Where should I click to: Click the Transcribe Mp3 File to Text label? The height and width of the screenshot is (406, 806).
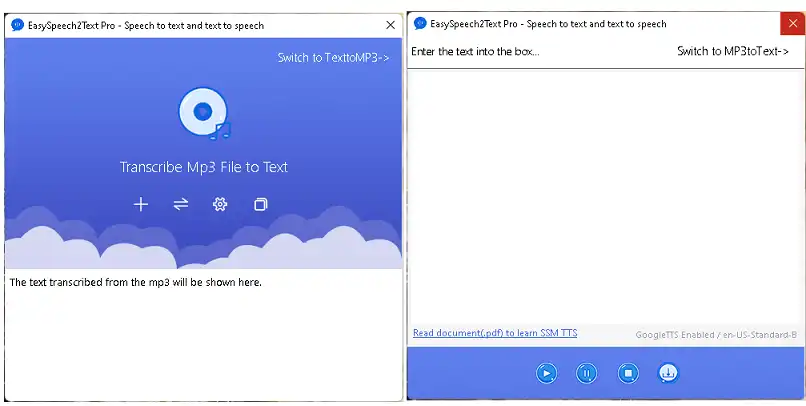coord(204,167)
